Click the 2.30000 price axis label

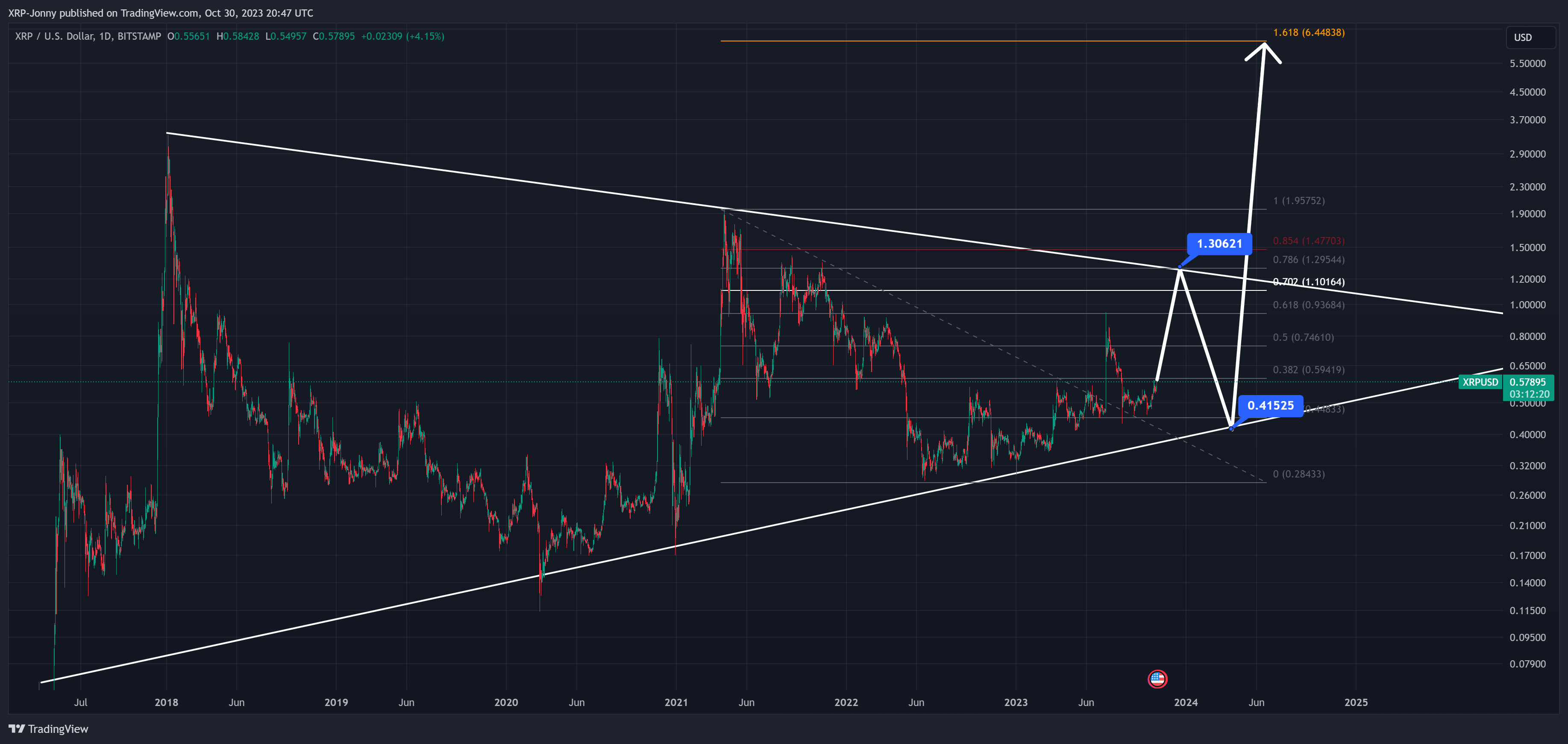pos(1527,187)
